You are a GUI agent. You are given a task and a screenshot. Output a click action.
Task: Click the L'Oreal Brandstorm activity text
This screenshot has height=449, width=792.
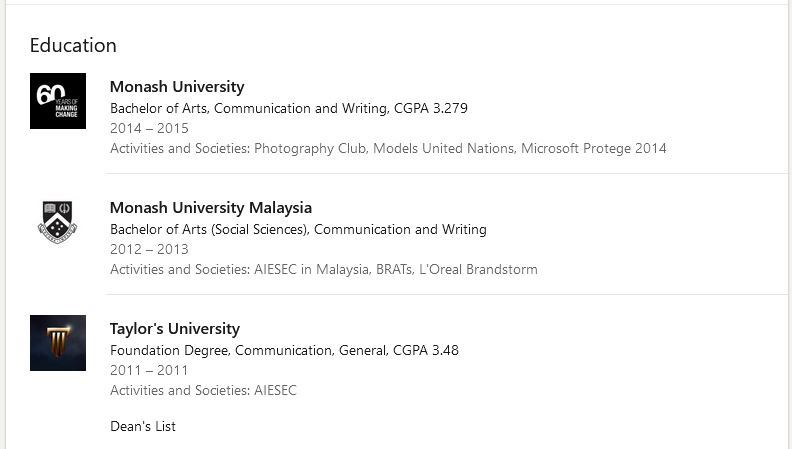[477, 269]
